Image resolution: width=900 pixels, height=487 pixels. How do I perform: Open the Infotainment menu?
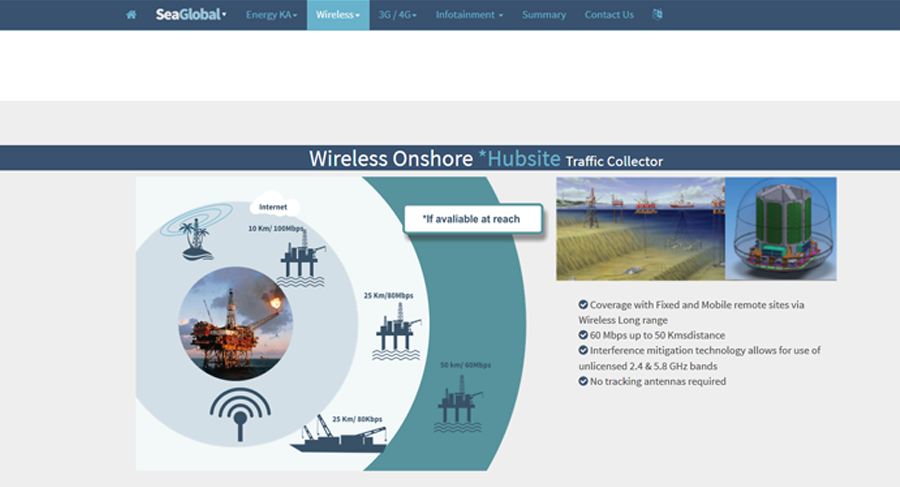click(469, 15)
